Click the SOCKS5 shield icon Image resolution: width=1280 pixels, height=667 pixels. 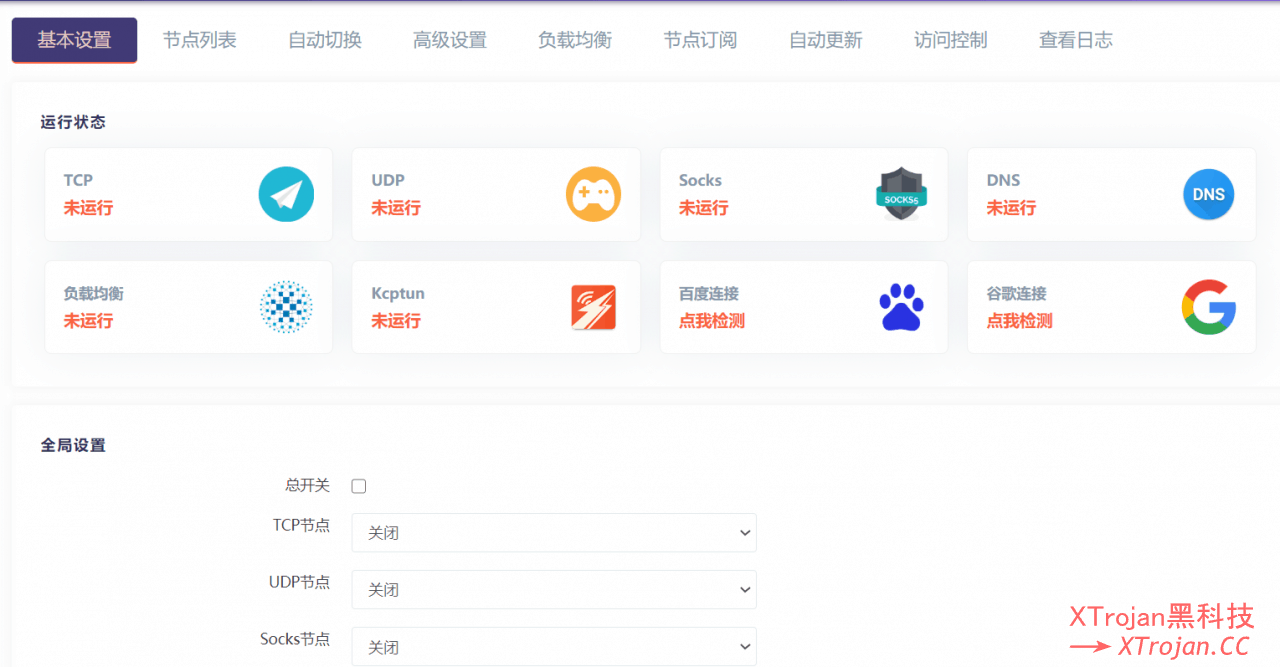click(x=901, y=194)
